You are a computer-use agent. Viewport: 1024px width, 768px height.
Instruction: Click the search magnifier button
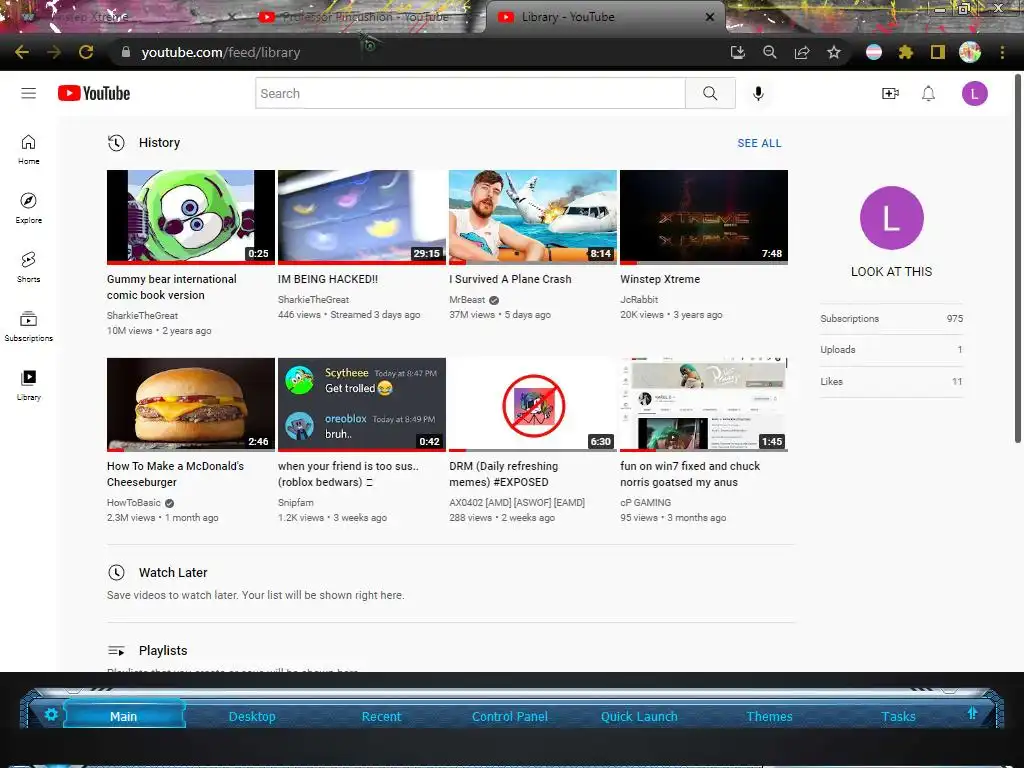[x=710, y=93]
